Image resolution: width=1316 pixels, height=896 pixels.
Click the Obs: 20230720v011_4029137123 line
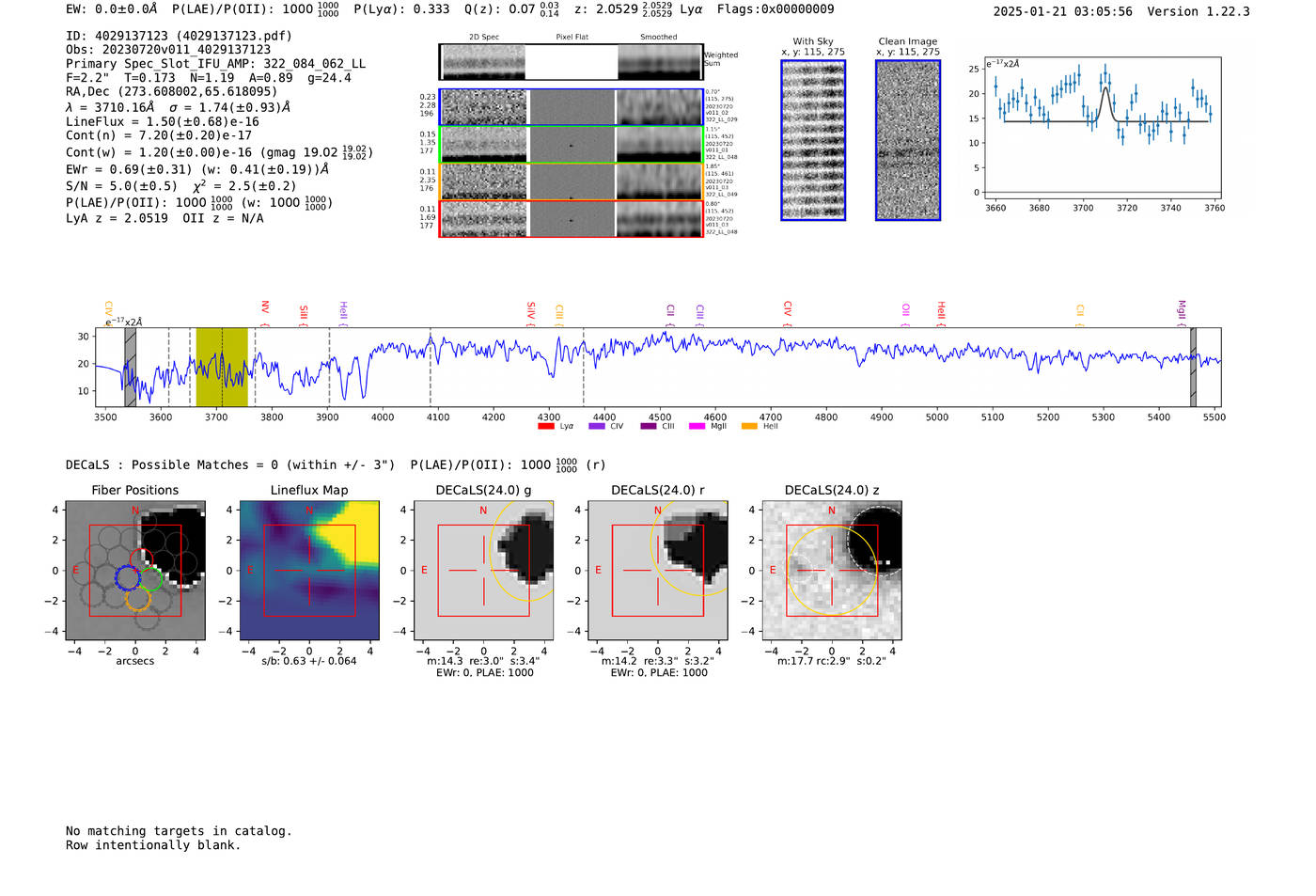click(168, 50)
